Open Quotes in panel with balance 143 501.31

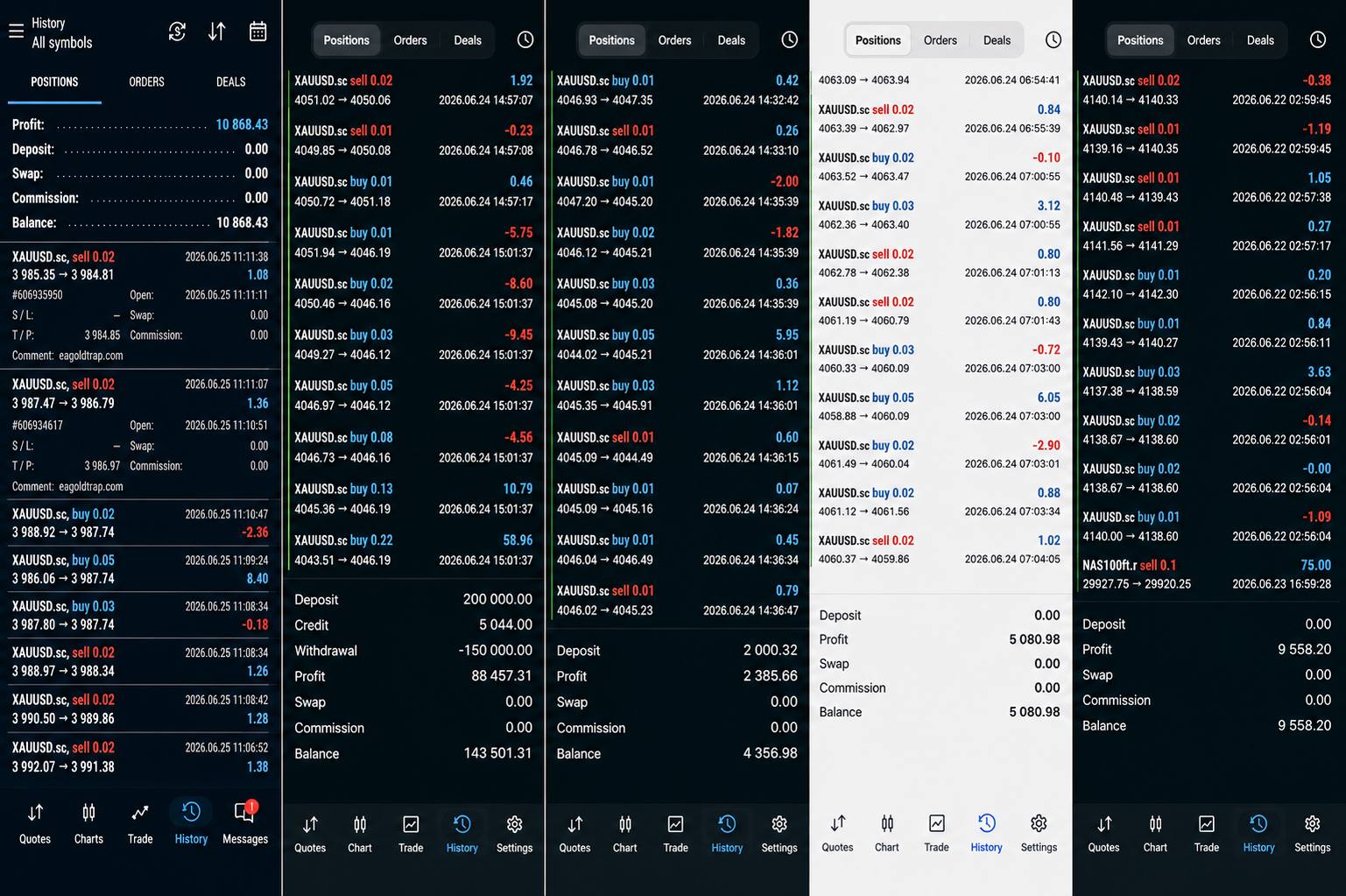click(310, 834)
